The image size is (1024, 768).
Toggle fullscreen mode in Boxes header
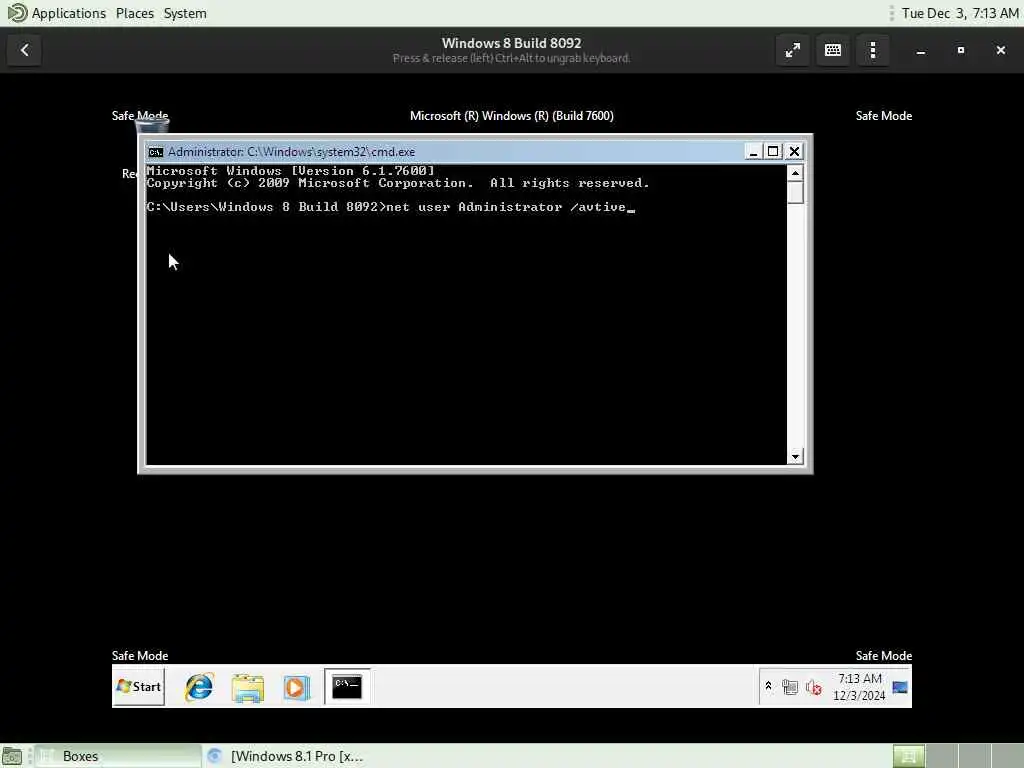793,50
